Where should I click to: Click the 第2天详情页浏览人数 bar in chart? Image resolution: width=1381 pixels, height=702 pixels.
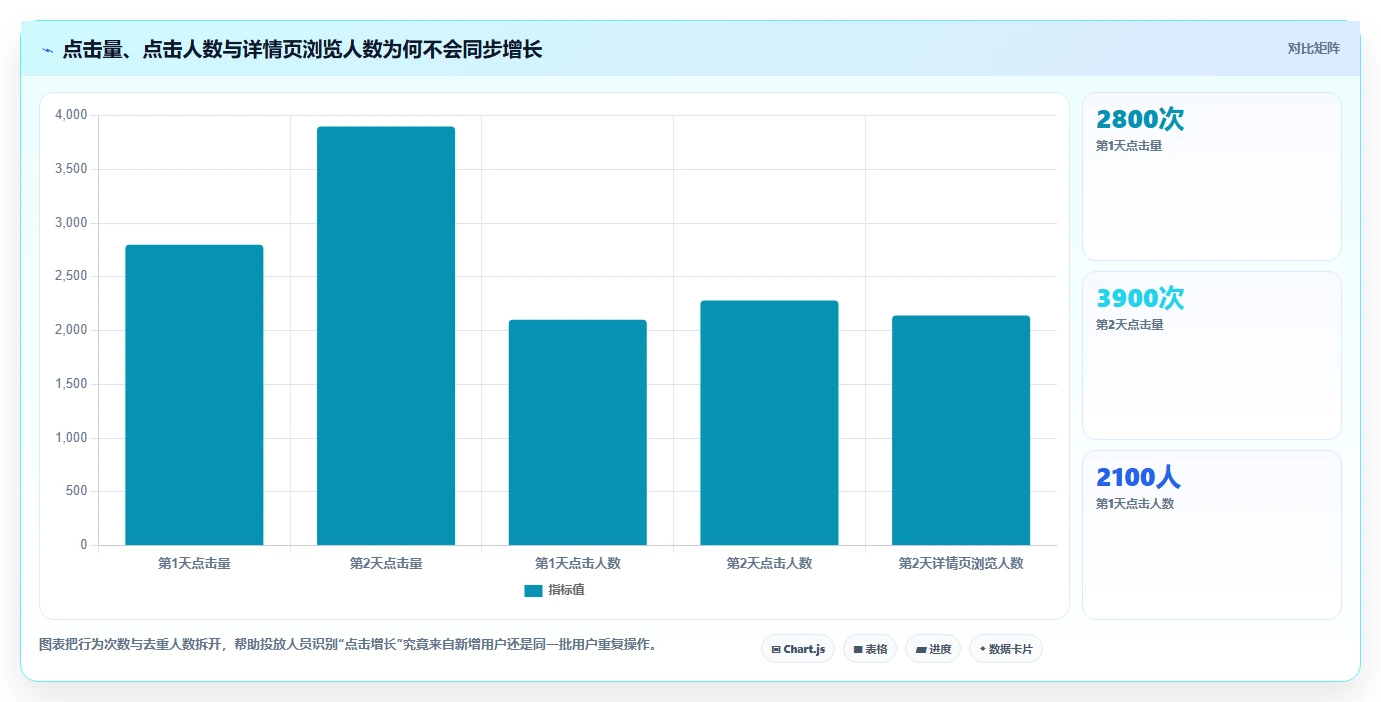coord(961,431)
